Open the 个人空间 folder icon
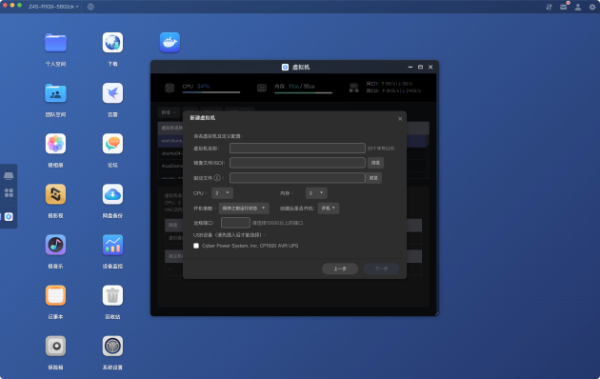Viewport: 600px width, 379px height. pos(55,42)
